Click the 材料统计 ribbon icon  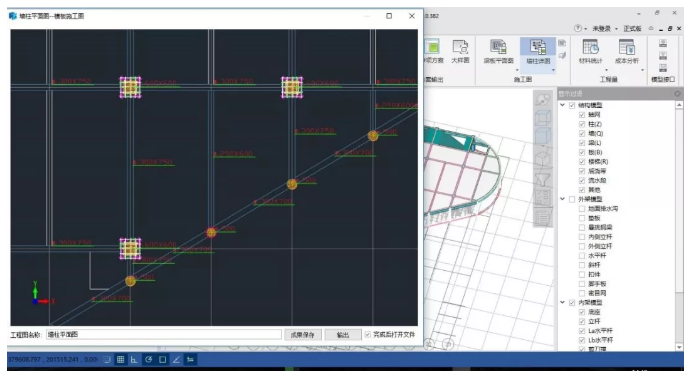click(590, 51)
